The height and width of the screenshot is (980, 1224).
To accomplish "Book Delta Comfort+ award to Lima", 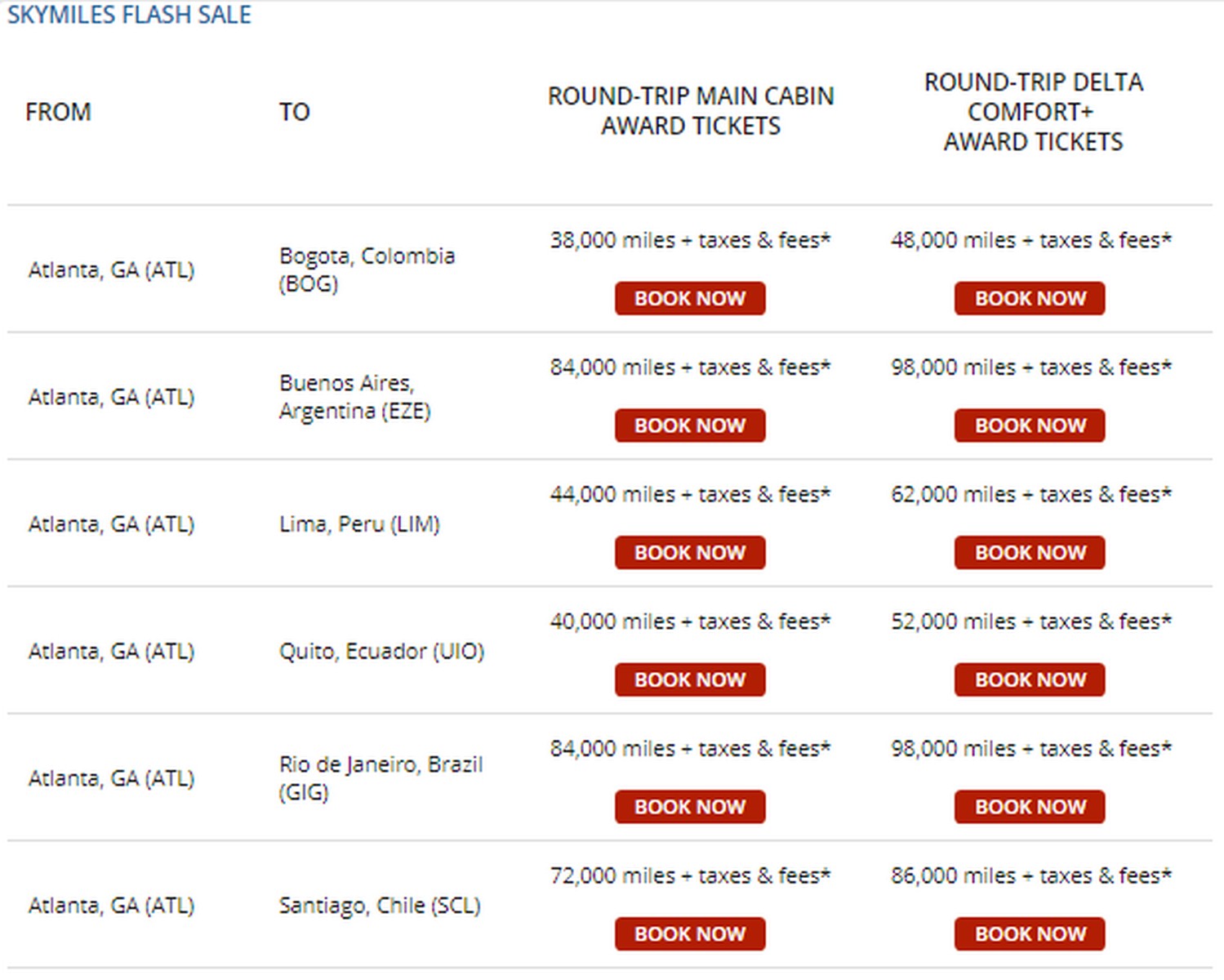I will click(1029, 553).
